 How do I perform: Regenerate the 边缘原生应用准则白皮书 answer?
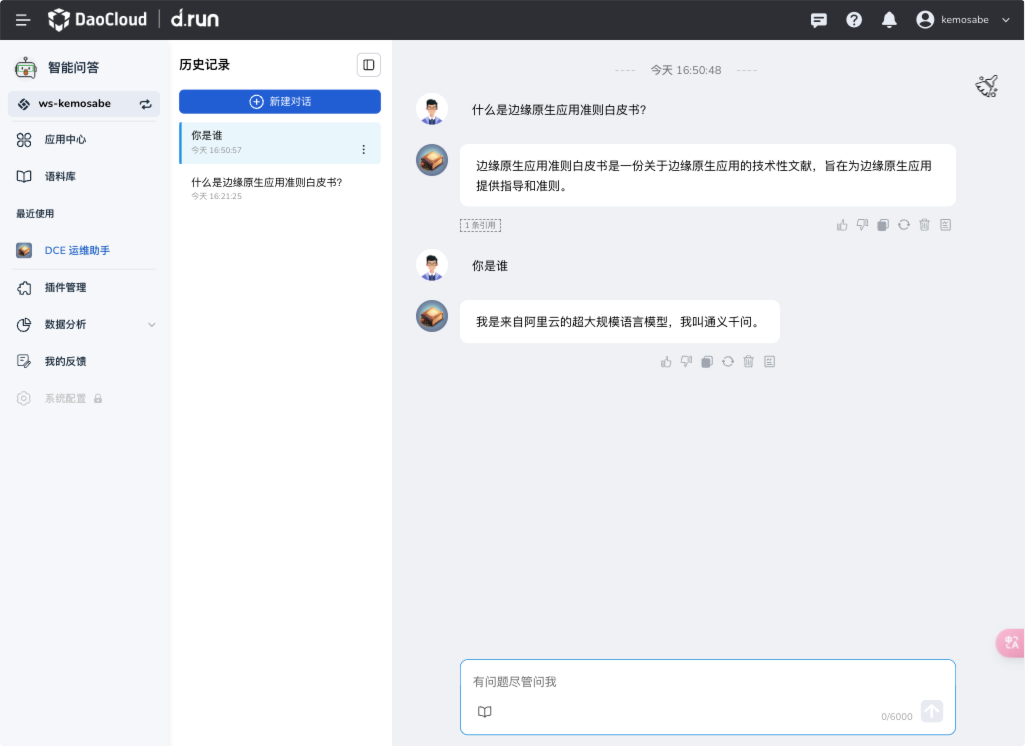tap(903, 225)
